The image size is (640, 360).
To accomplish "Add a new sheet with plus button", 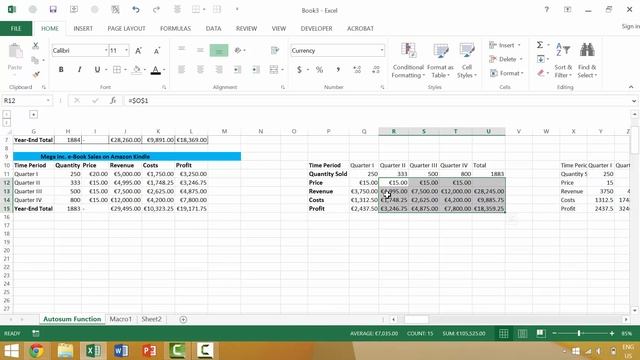I will pos(183,320).
